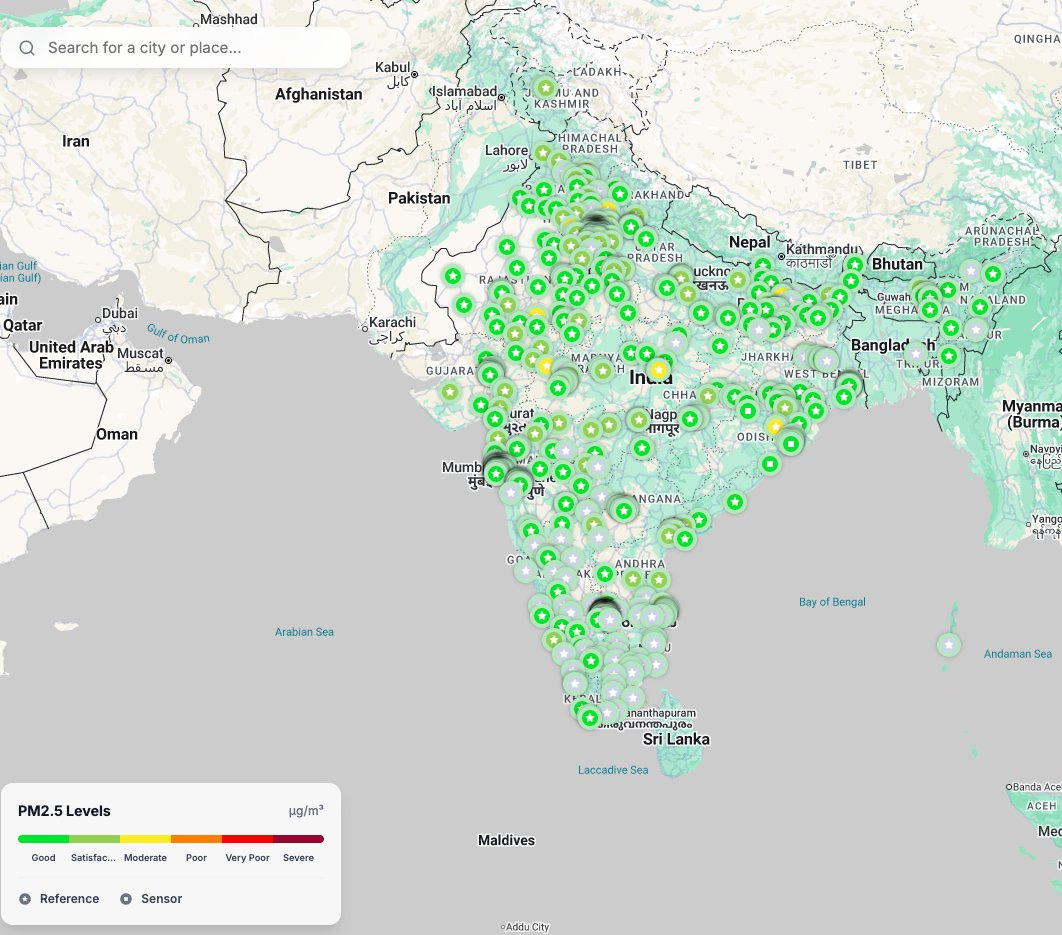1062x935 pixels.
Task: Select the red 'Very Poor' scale segment
Action: (247, 839)
